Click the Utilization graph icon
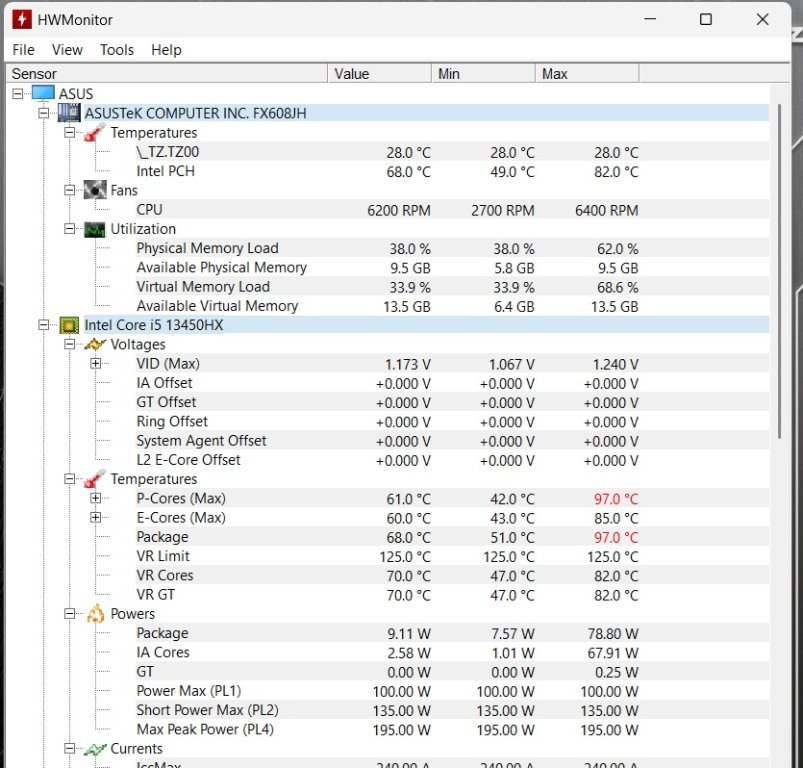 tap(95, 229)
